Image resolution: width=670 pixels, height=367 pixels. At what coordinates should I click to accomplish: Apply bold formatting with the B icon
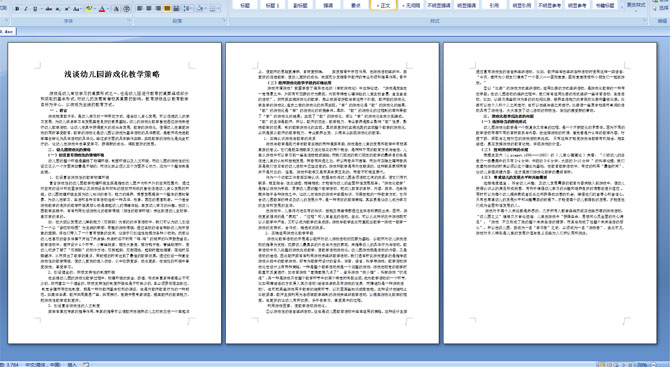17,9
